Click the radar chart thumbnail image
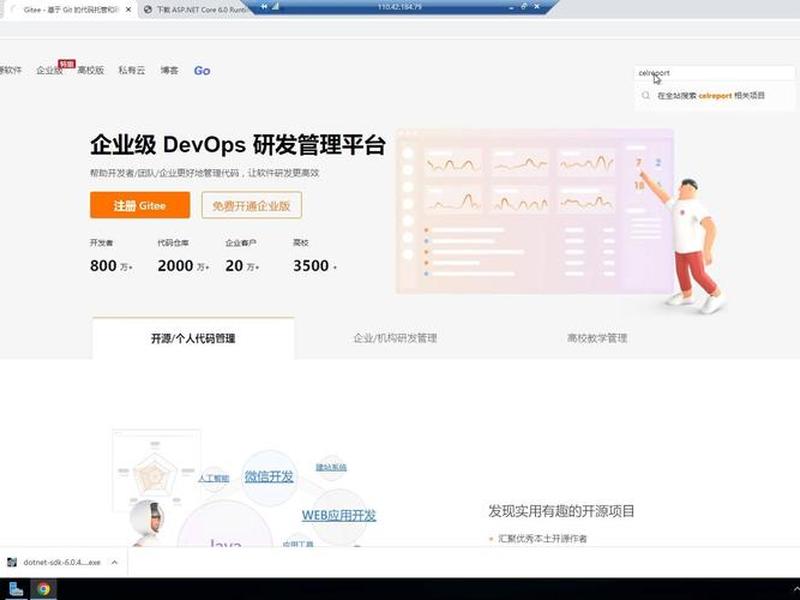This screenshot has width=800, height=600. click(x=156, y=471)
